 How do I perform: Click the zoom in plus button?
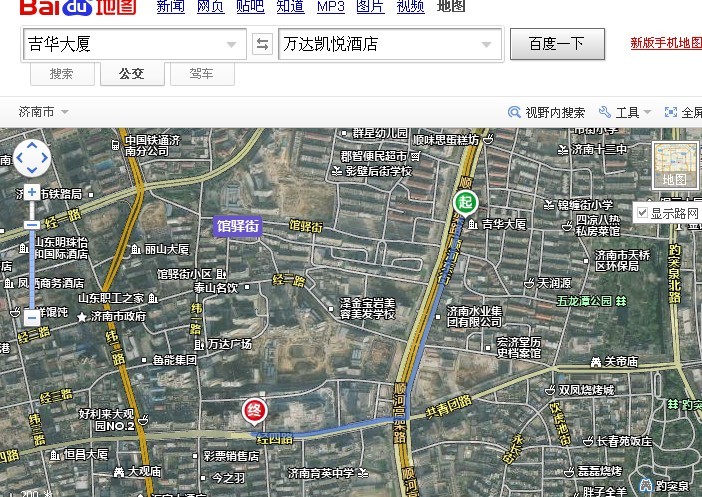(32, 192)
